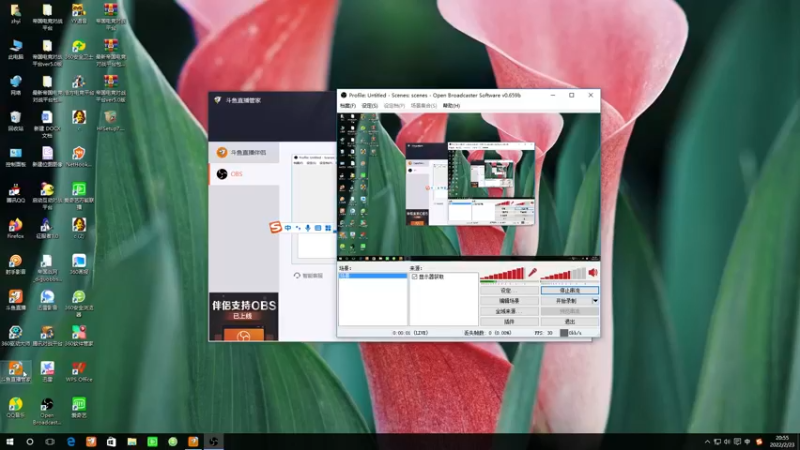This screenshot has height=450, width=800.
Task: Click the voice input microphone on the Sogou bar
Action: pyautogui.click(x=308, y=228)
